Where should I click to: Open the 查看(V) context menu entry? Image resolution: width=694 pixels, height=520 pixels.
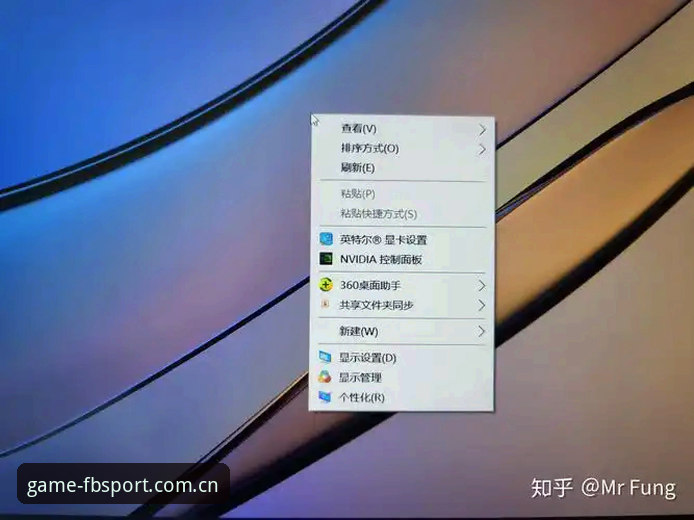[402, 129]
